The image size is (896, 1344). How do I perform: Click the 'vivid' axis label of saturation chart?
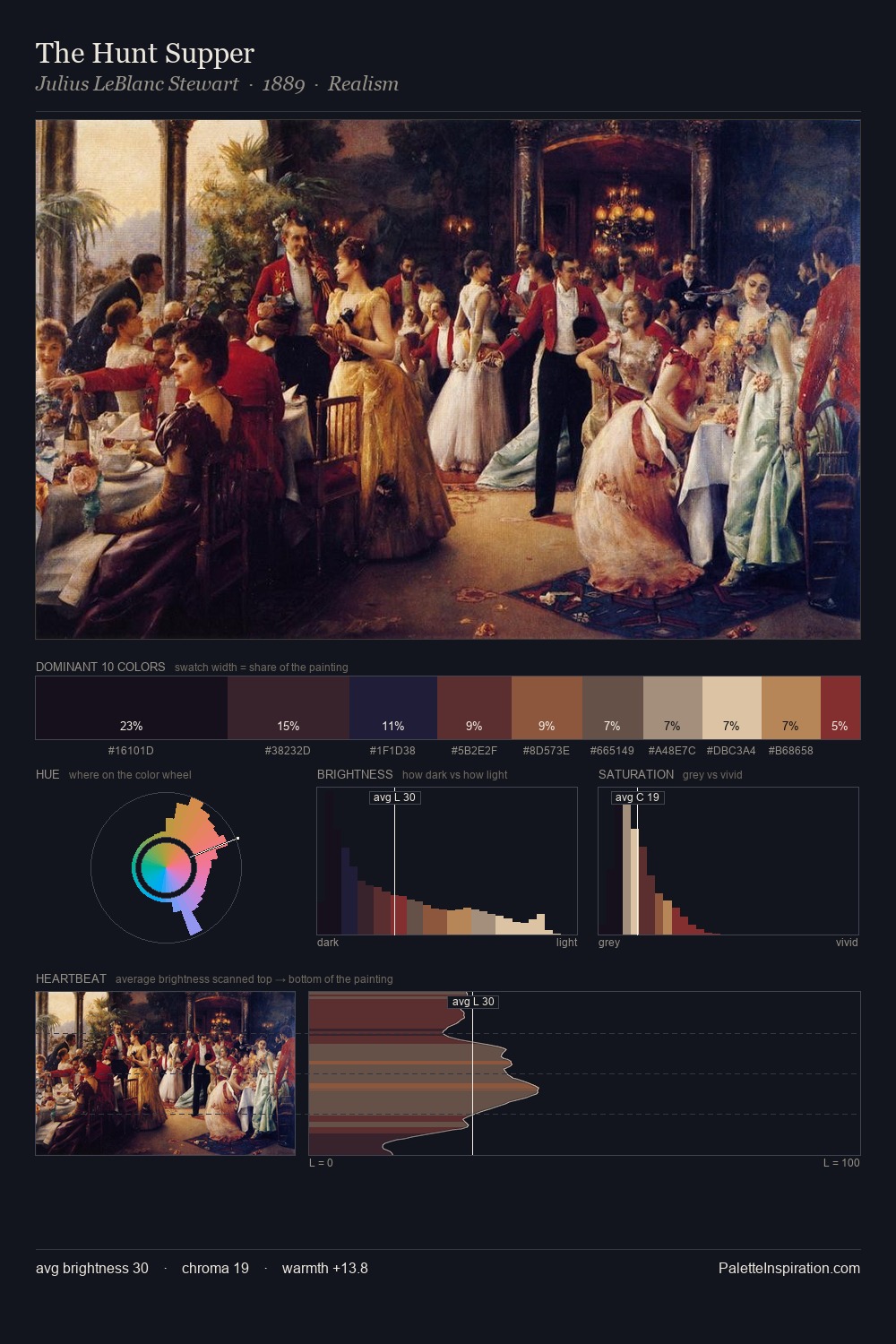click(847, 943)
